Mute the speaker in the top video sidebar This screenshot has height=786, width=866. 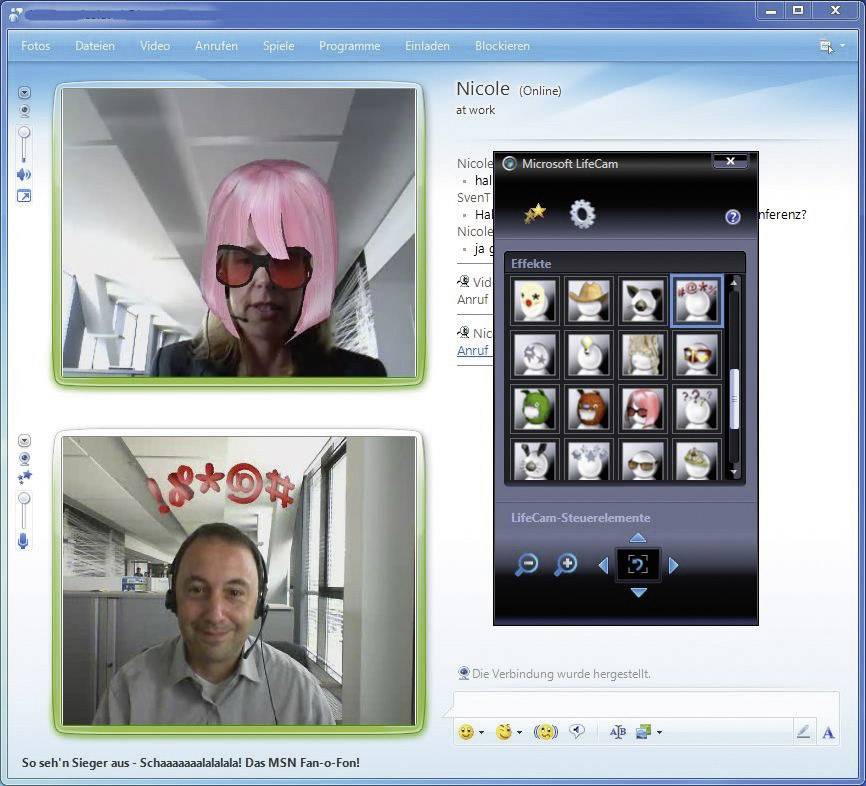pyautogui.click(x=23, y=172)
